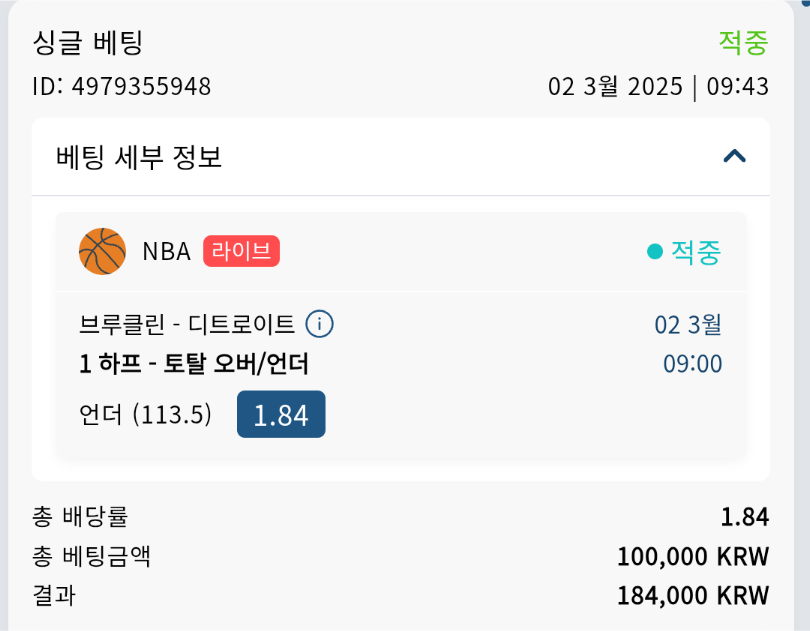Click the bet timestamp 02 3월 2025 | 09:43
Image resolution: width=810 pixels, height=631 pixels.
click(x=658, y=87)
